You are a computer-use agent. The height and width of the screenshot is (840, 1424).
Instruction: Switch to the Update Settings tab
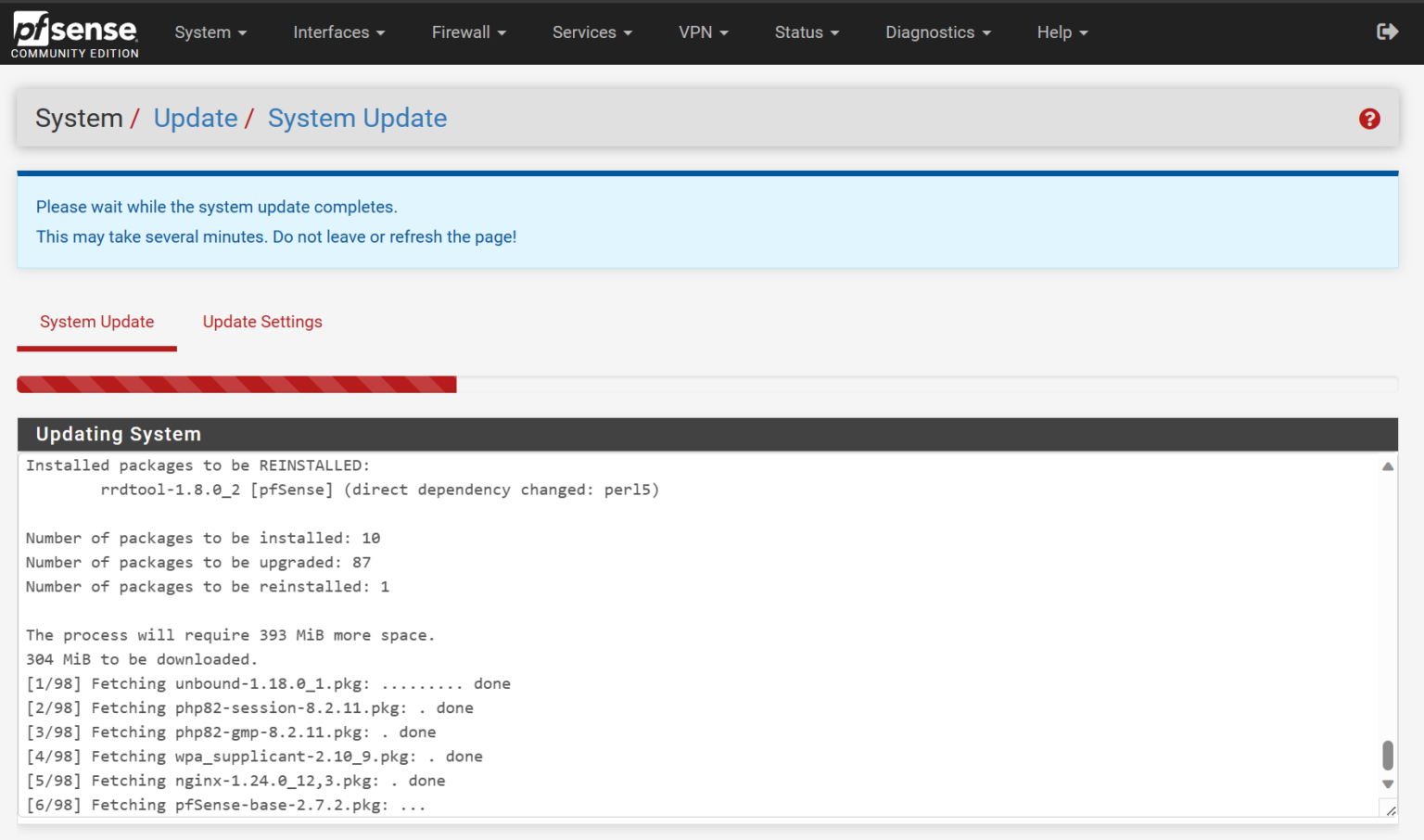click(262, 322)
